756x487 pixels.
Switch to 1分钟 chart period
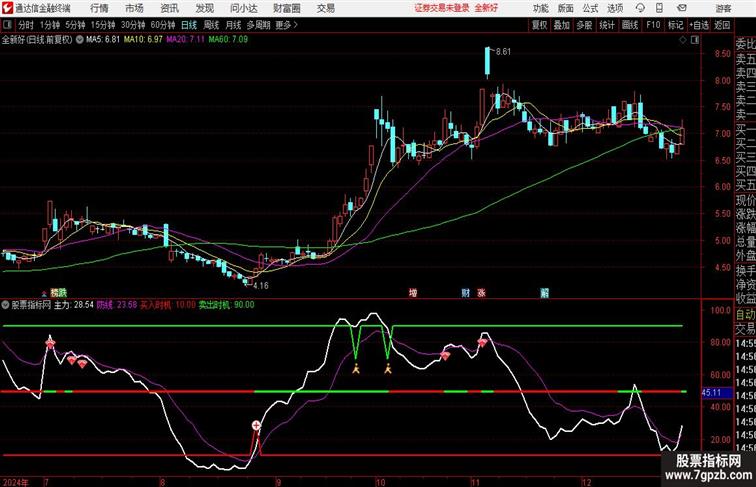pyautogui.click(x=50, y=25)
